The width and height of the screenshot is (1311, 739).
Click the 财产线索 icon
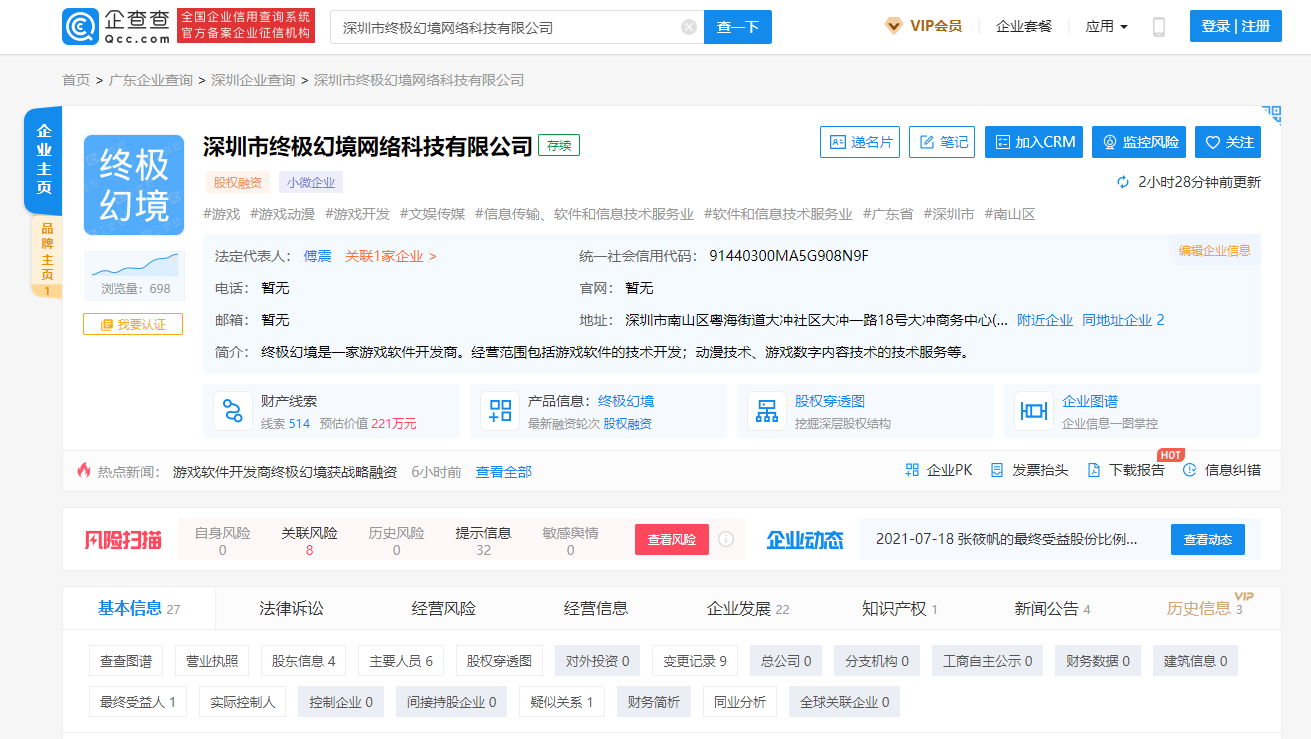pyautogui.click(x=233, y=410)
